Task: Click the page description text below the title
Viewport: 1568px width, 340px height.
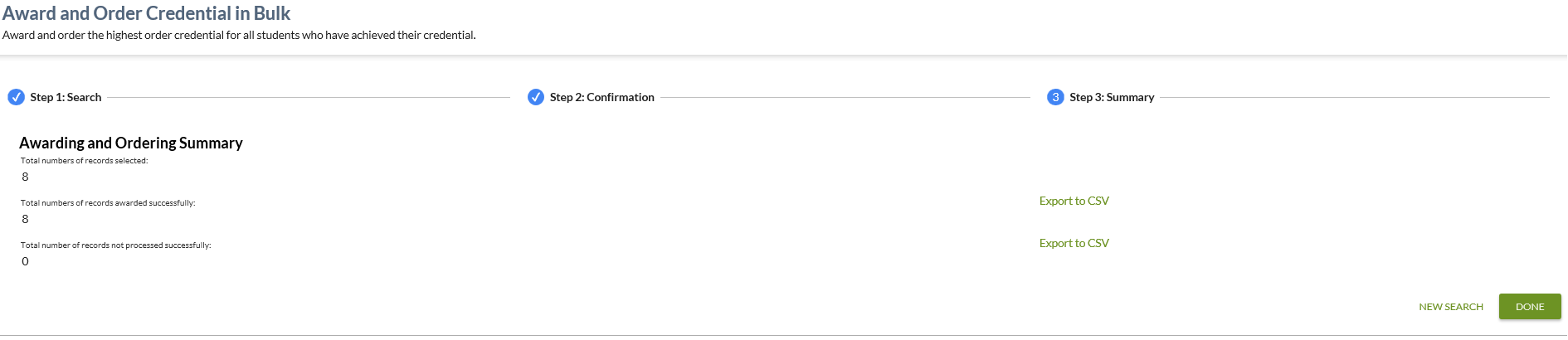Action: point(239,35)
